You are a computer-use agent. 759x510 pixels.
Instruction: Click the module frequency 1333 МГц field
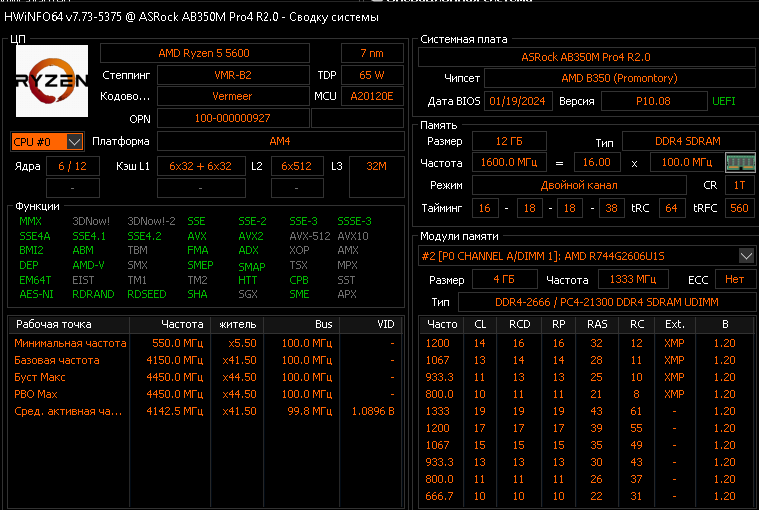[x=633, y=279]
